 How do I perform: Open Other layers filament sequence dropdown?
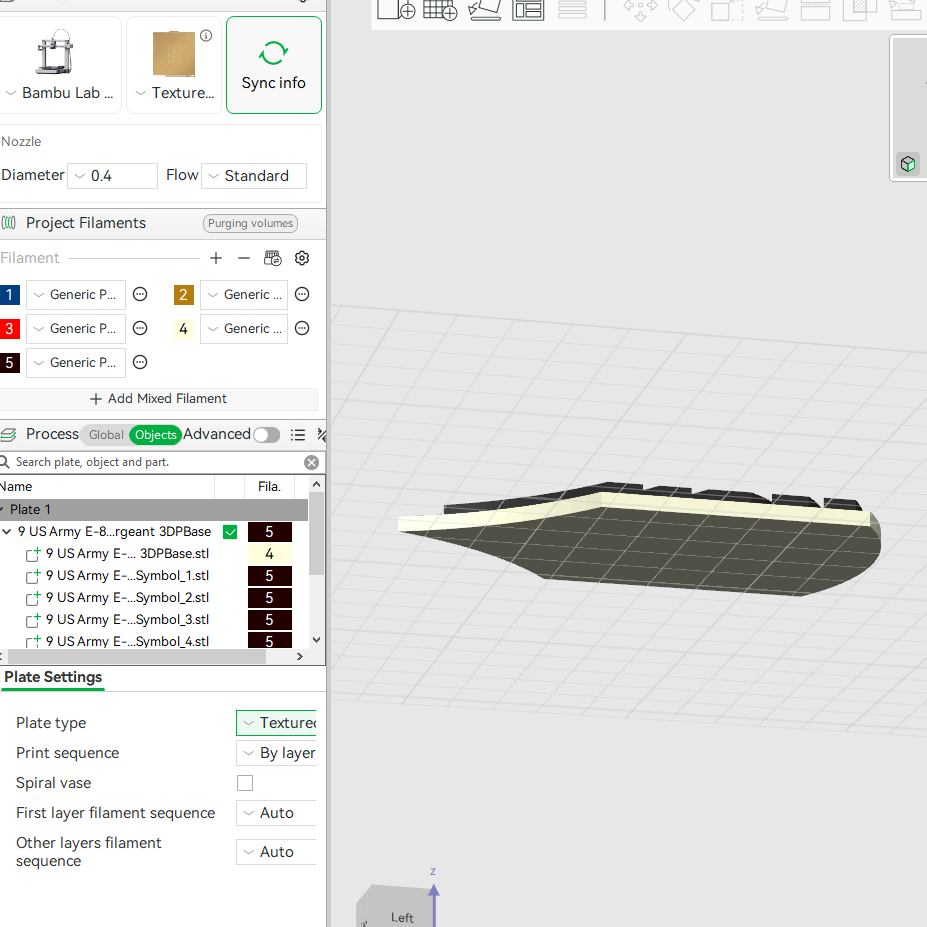tap(276, 852)
